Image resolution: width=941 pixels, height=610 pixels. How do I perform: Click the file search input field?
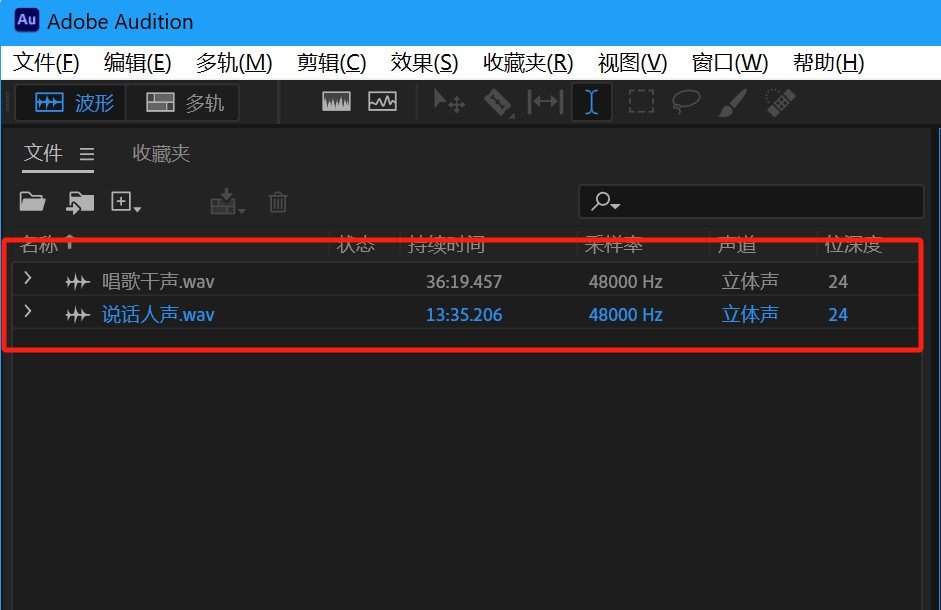760,202
